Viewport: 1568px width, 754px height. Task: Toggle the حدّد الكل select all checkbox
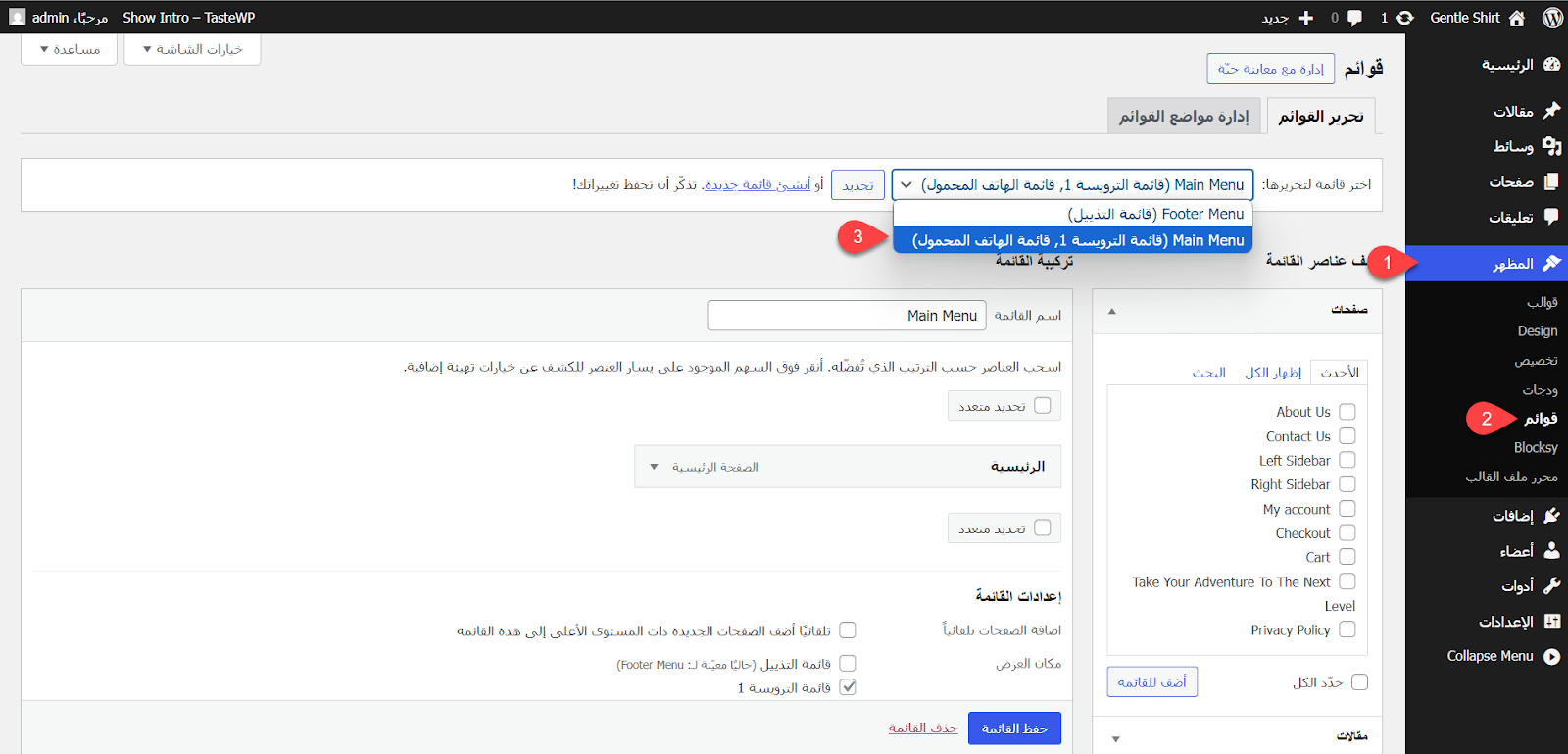pos(1359,681)
